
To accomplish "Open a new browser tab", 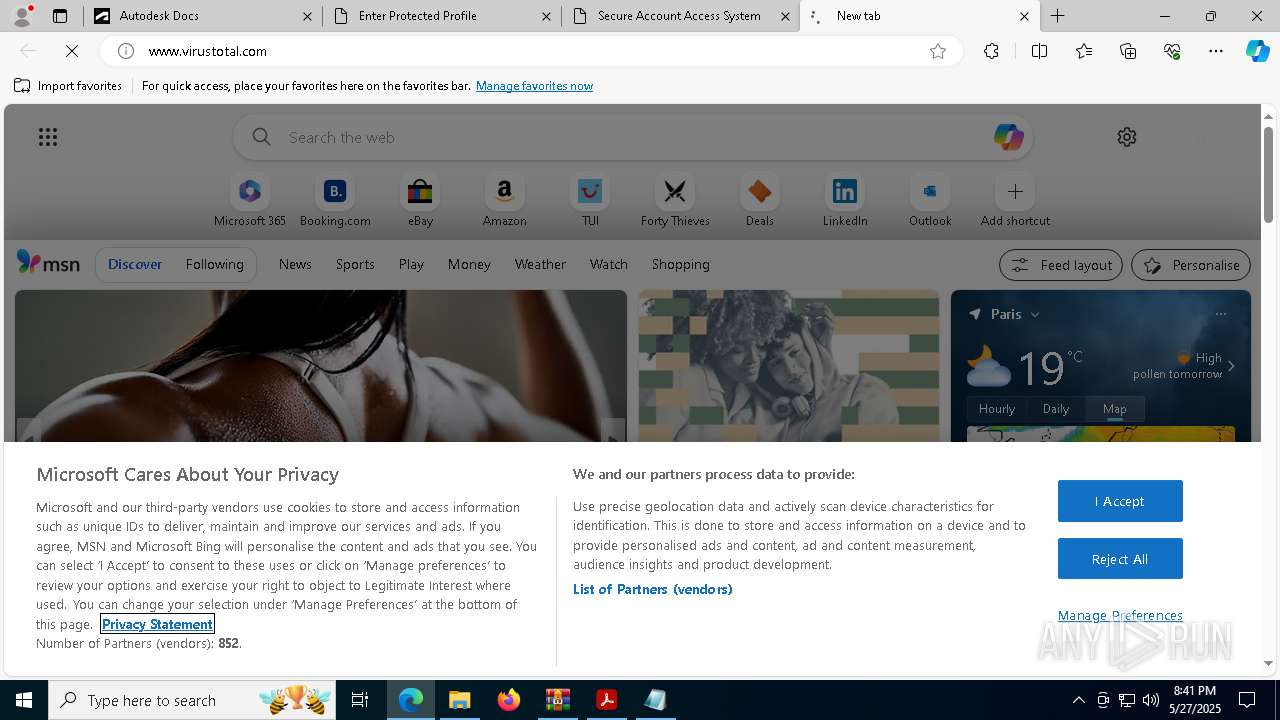I will (1057, 16).
